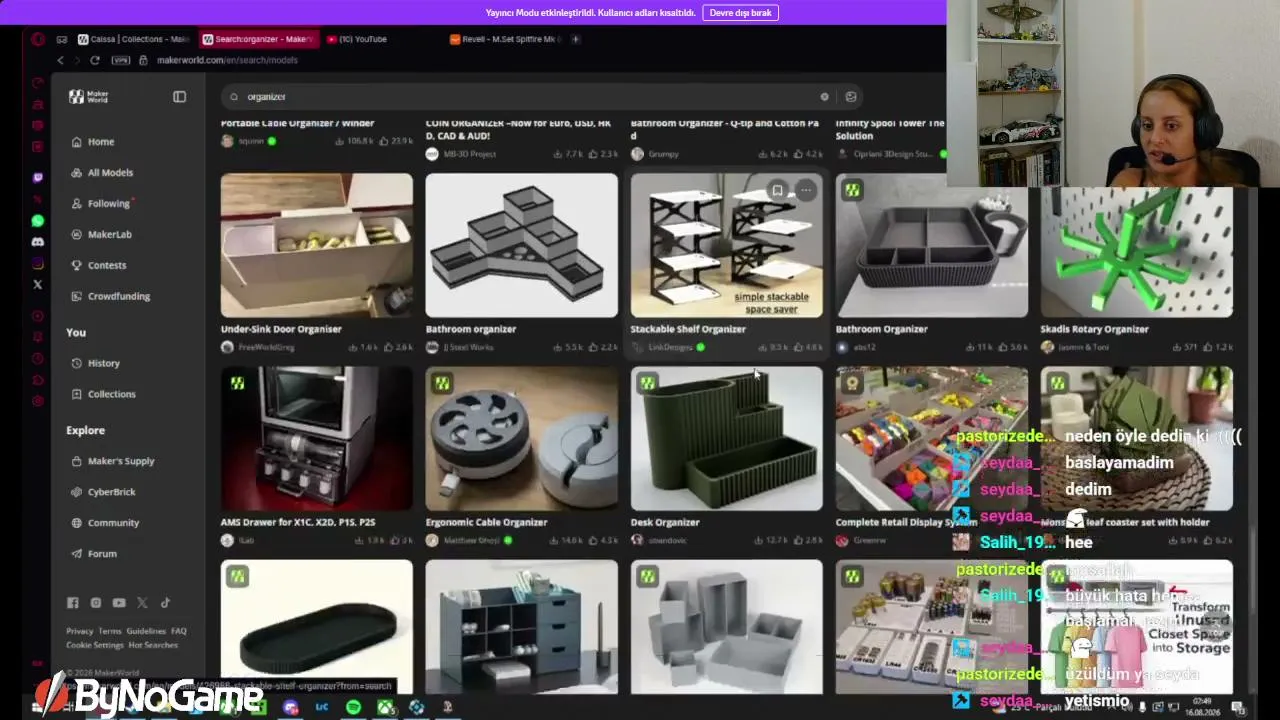
Task: Open Xbox app from the Windows taskbar
Action: (385, 707)
